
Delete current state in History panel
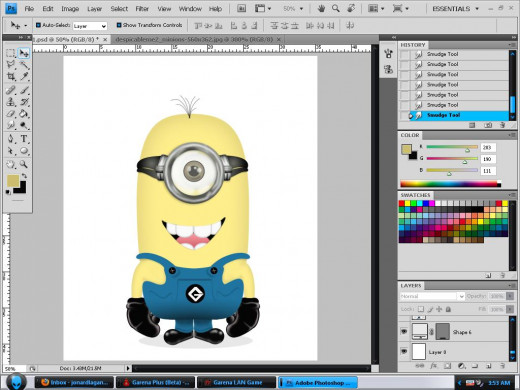[x=502, y=125]
